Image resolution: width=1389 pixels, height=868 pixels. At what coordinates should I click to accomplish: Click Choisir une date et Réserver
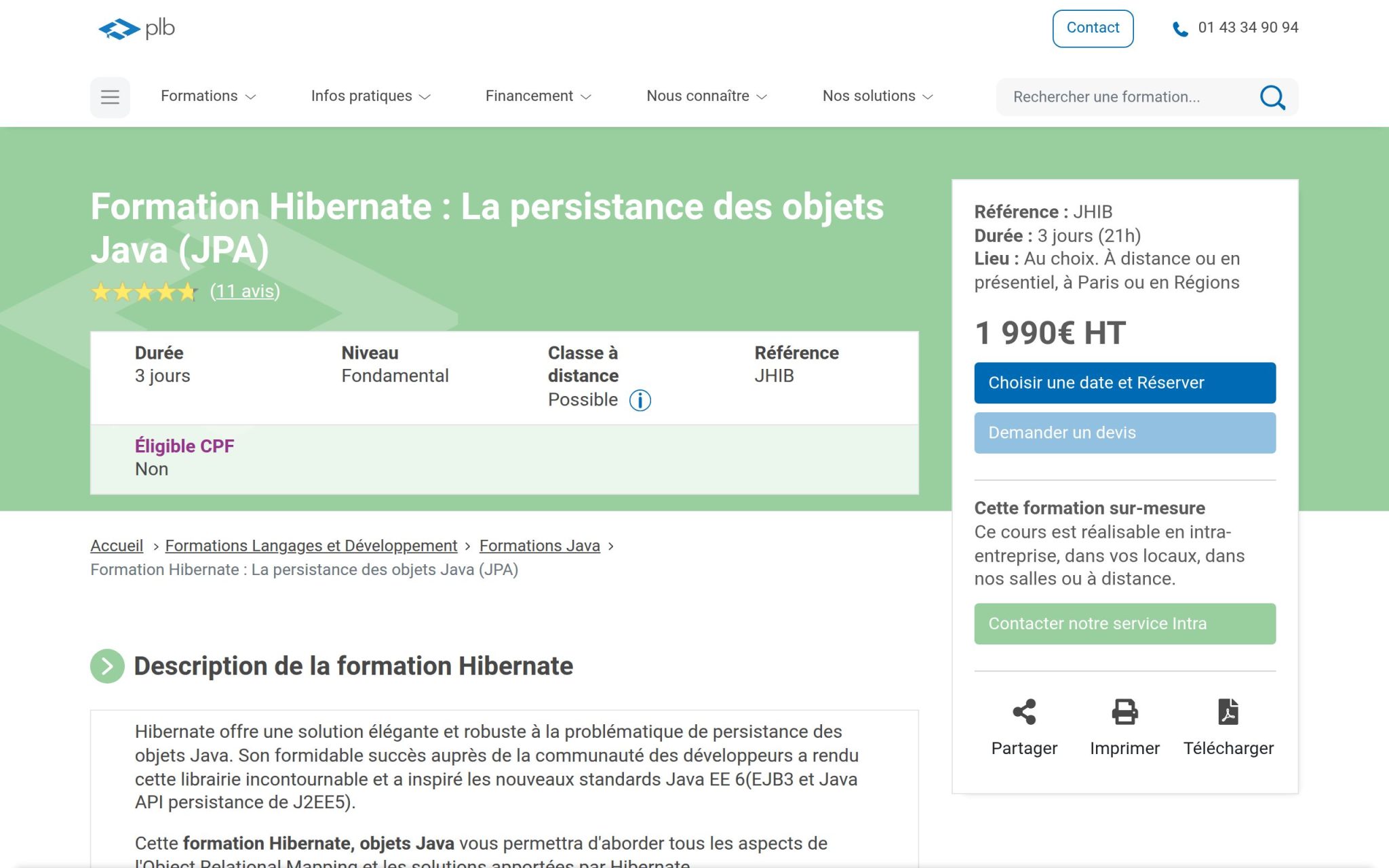point(1124,382)
